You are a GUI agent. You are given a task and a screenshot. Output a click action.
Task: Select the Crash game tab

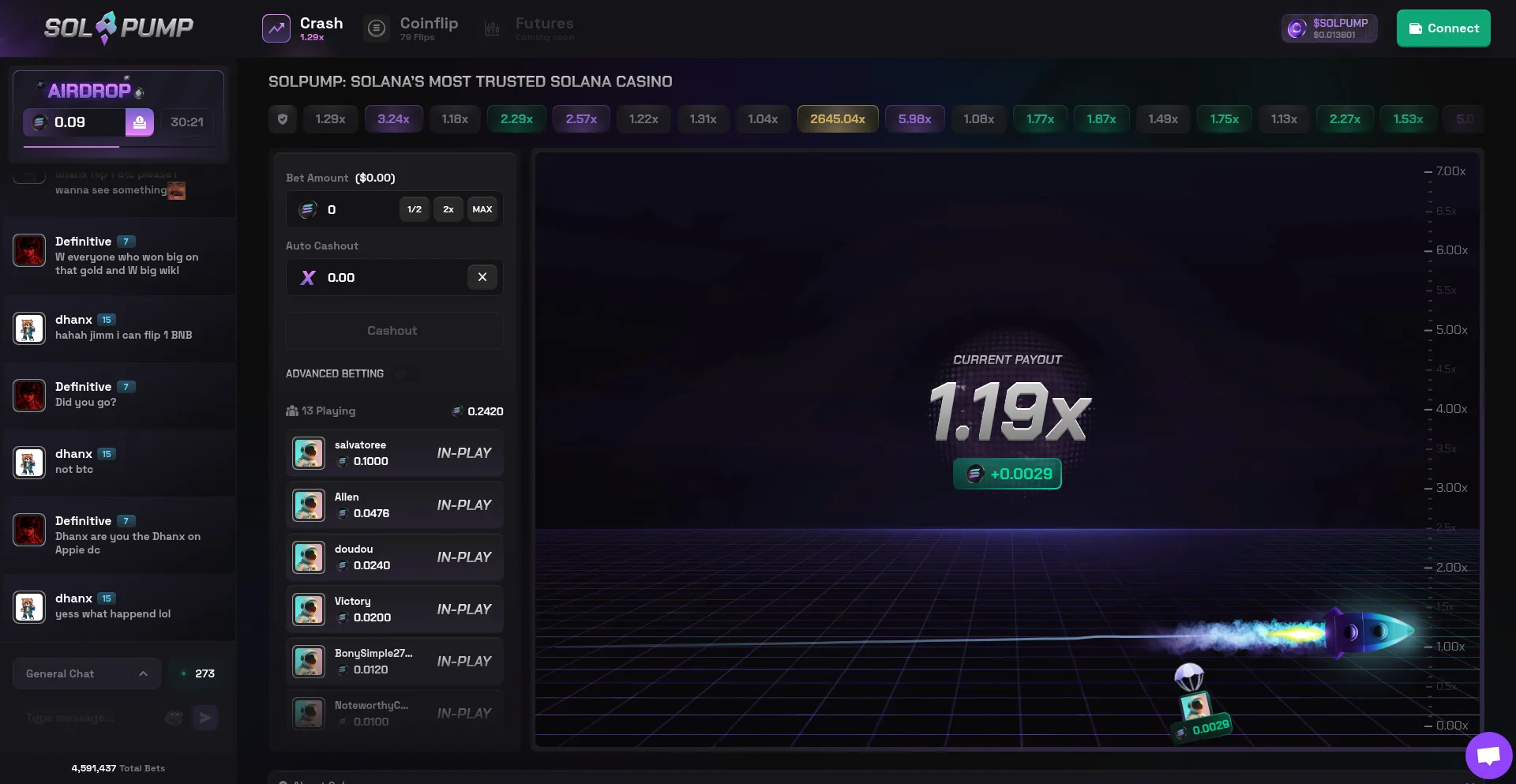pos(303,28)
